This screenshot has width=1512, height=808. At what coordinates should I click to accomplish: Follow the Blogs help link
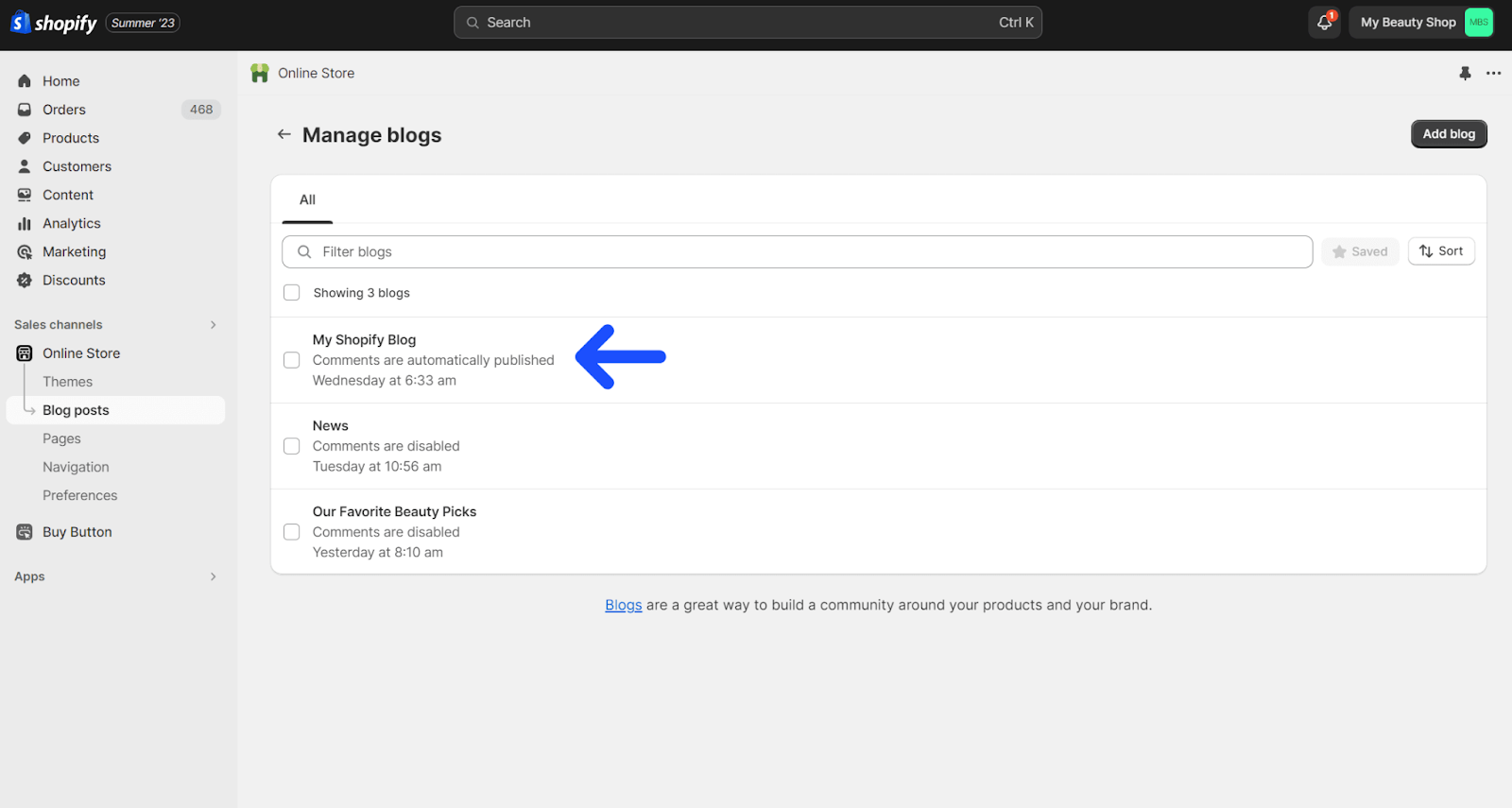pyautogui.click(x=624, y=605)
